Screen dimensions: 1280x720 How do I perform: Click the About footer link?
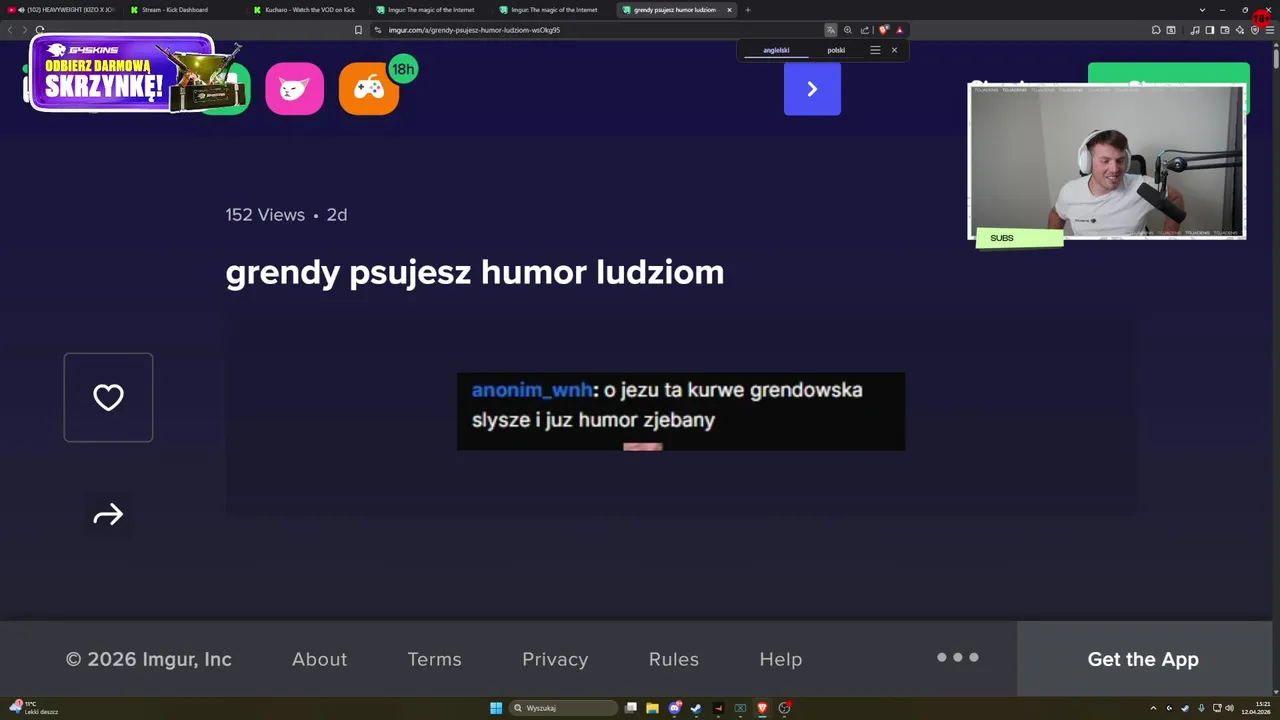tap(319, 659)
